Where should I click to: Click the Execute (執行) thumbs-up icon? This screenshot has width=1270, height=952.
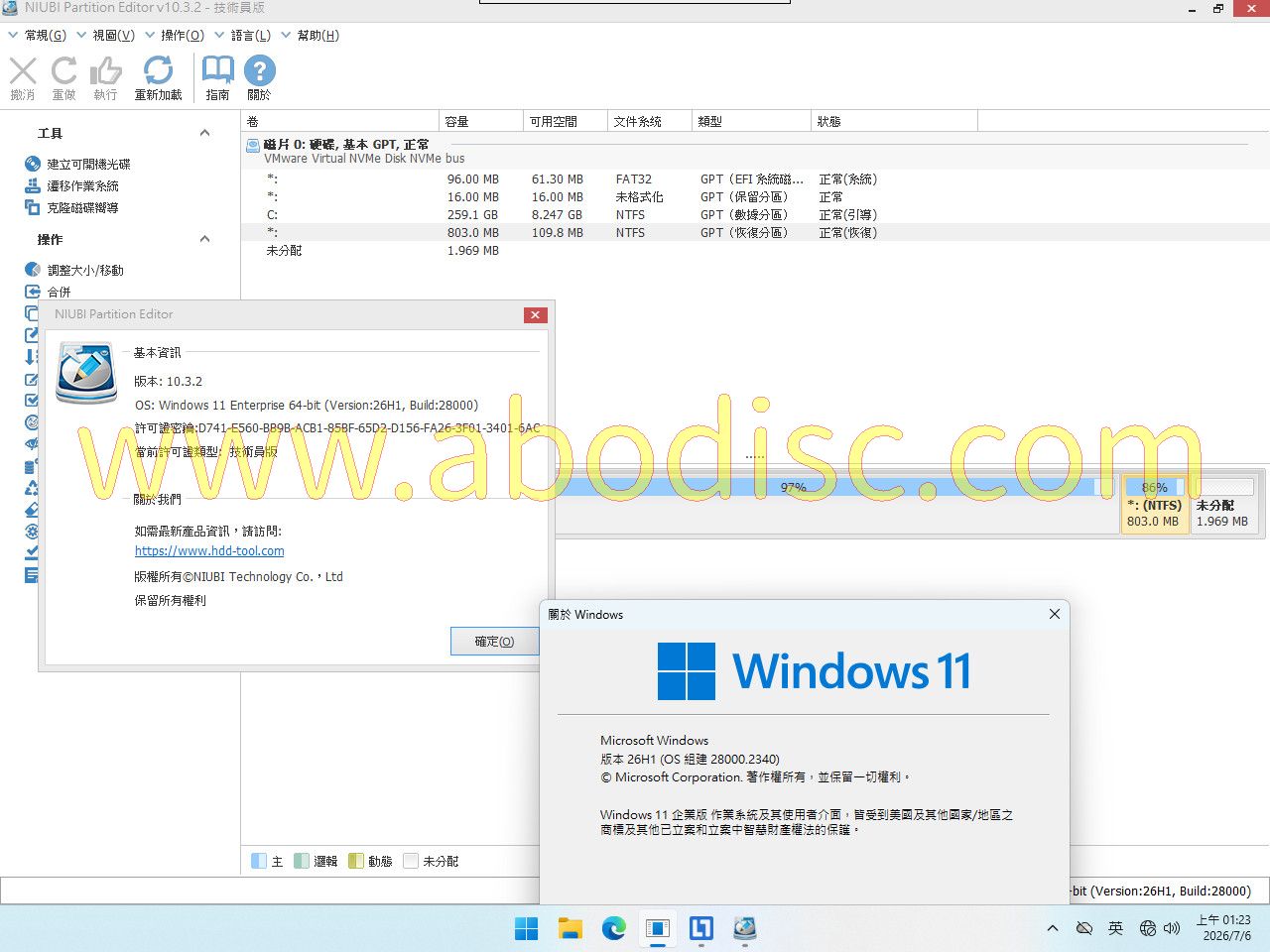pos(106,71)
